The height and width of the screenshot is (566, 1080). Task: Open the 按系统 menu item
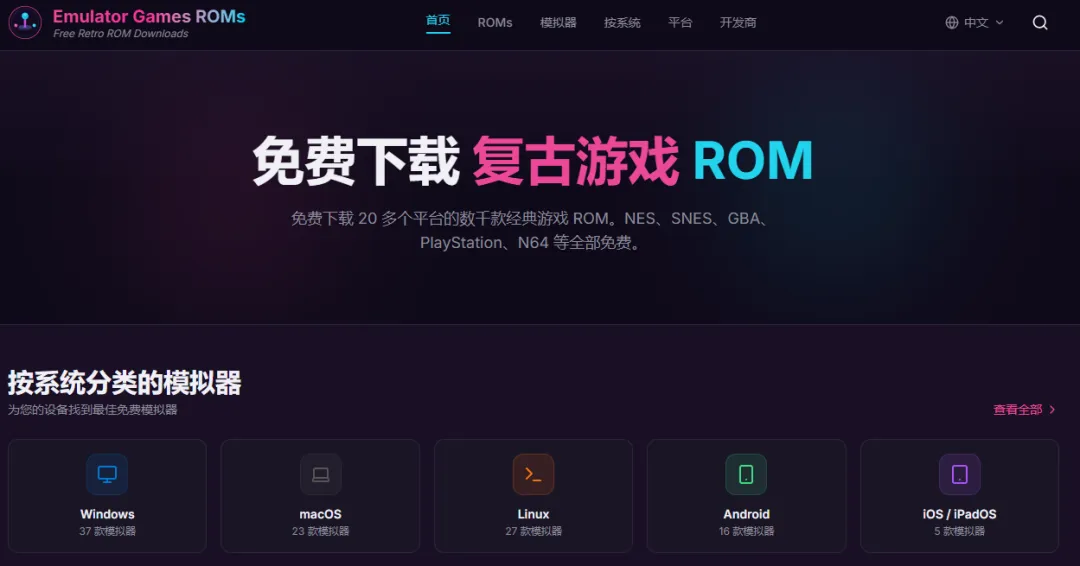[622, 23]
